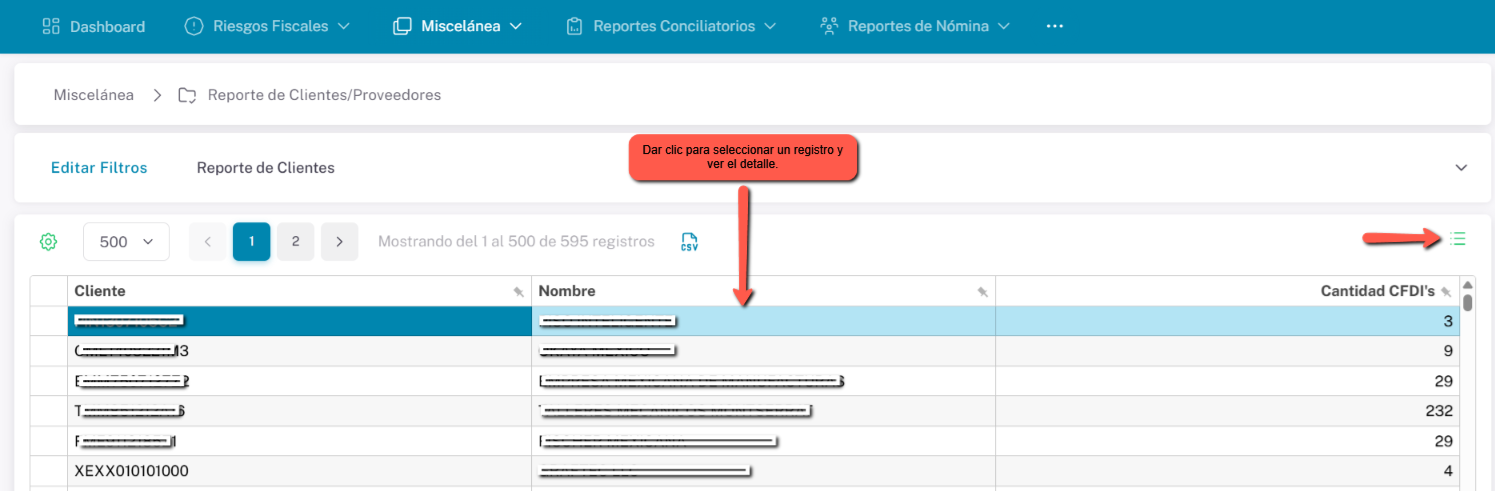Select the XEXX010101000 client row
1495x491 pixels.
coord(131,471)
